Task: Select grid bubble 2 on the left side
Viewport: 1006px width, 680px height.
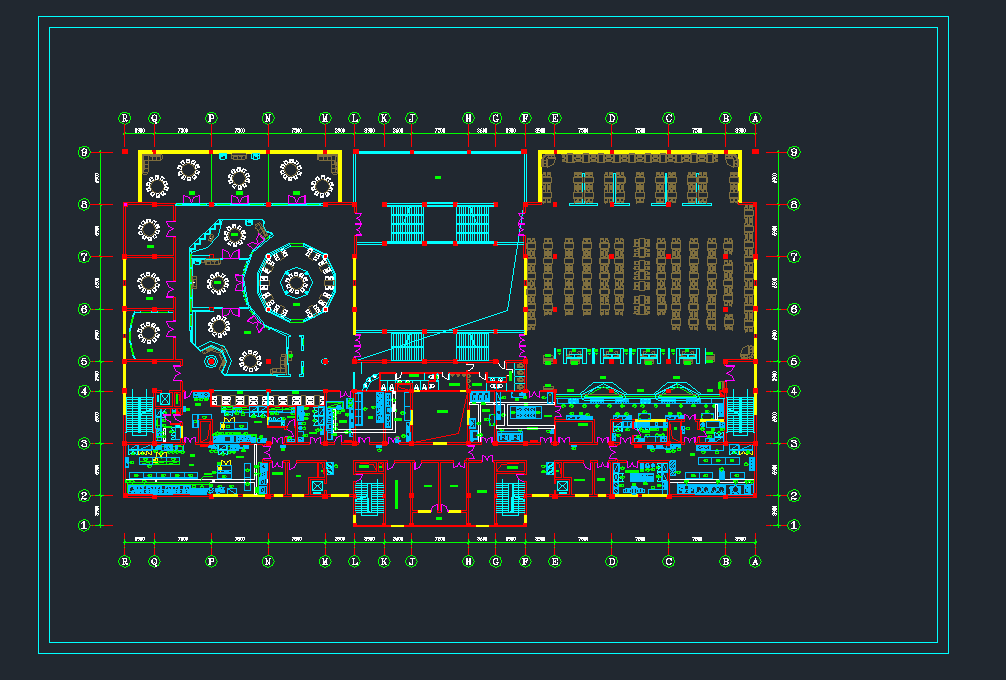Action: click(x=85, y=495)
